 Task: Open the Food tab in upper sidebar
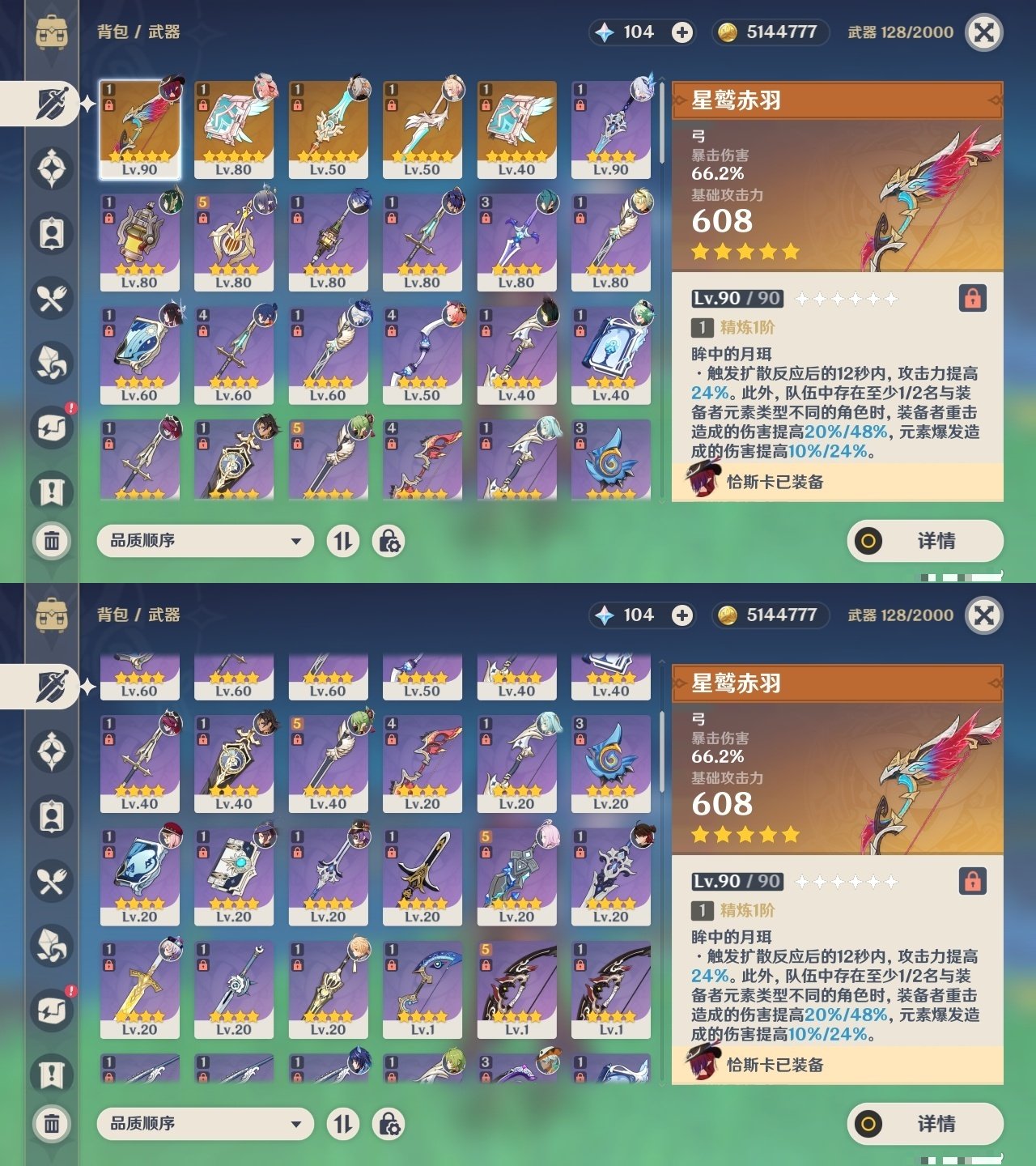pyautogui.click(x=52, y=299)
